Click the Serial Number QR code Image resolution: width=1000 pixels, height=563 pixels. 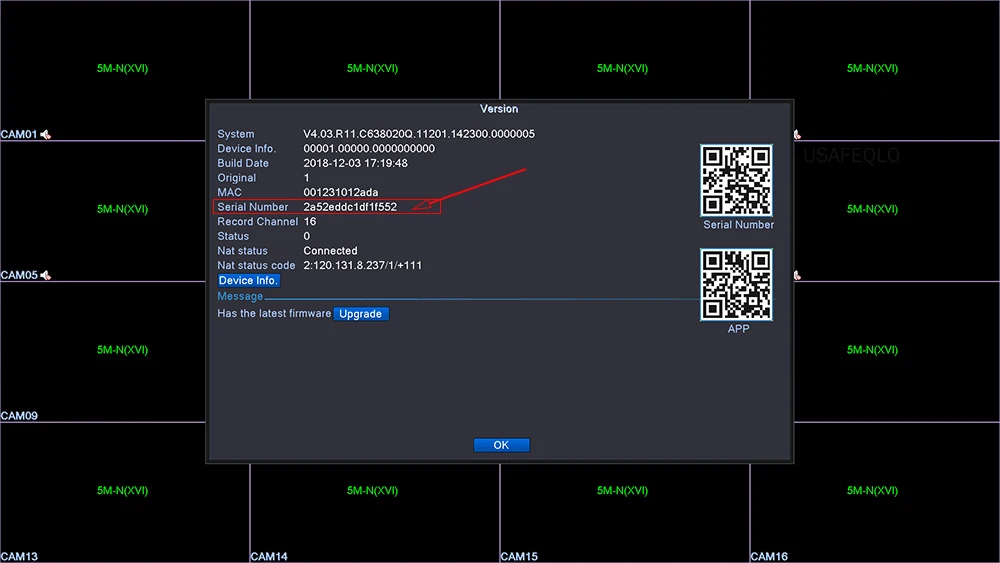[x=737, y=180]
